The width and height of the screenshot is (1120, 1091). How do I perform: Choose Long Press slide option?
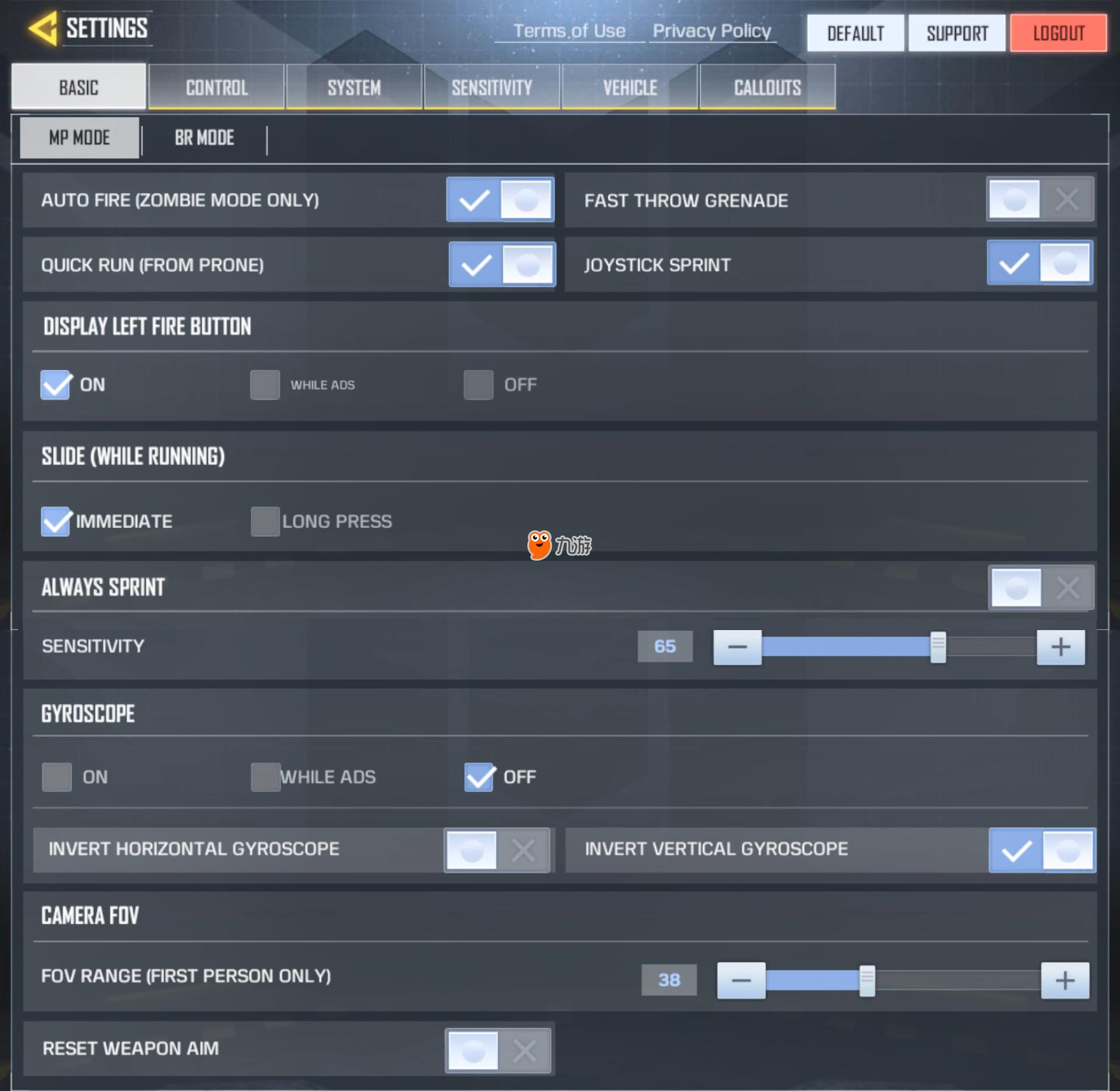[265, 522]
